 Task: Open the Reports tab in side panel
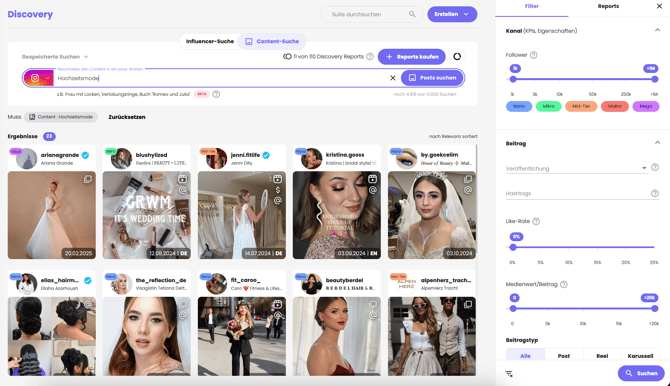608,6
